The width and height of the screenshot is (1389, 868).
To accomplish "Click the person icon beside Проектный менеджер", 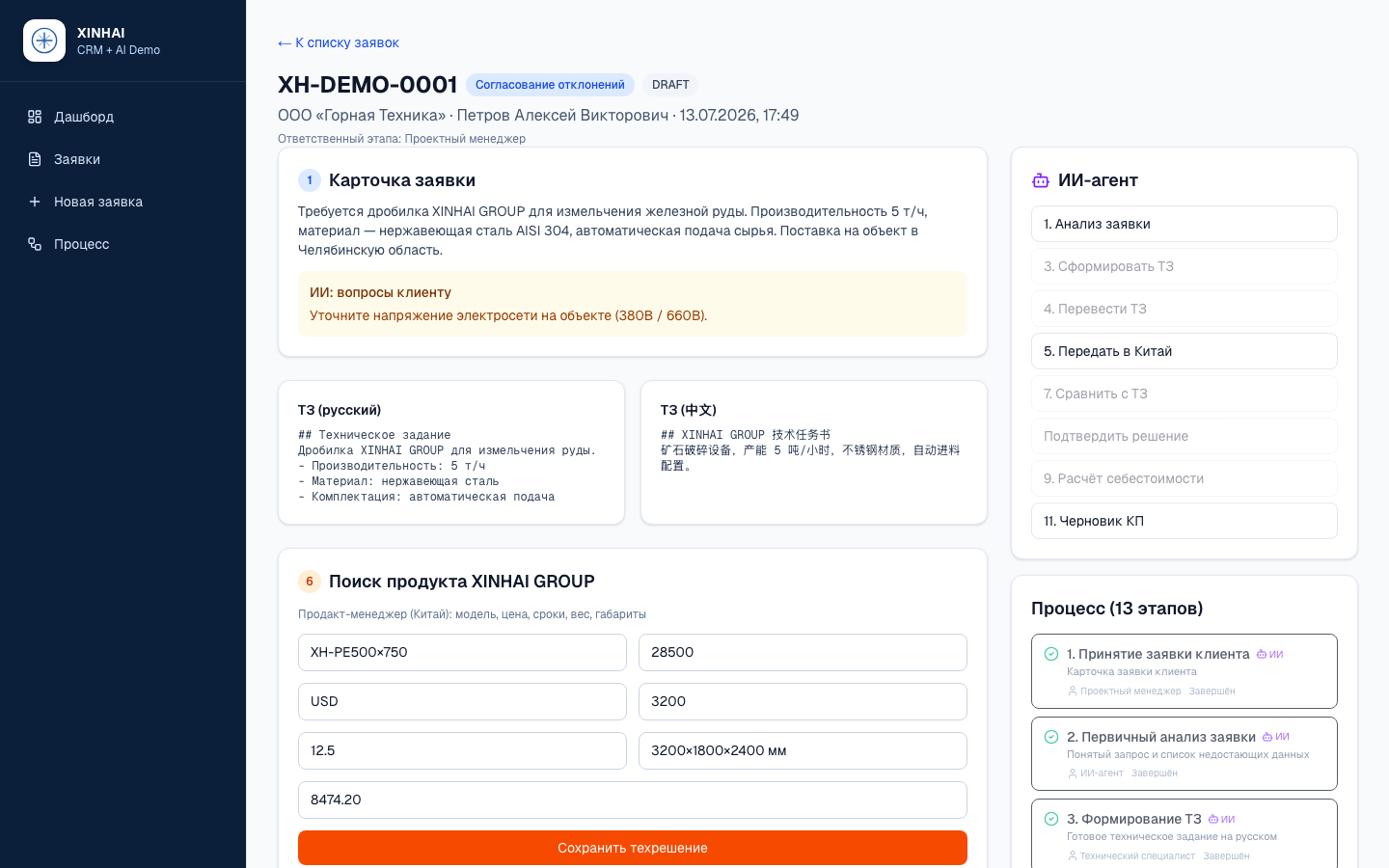I will (x=1072, y=692).
